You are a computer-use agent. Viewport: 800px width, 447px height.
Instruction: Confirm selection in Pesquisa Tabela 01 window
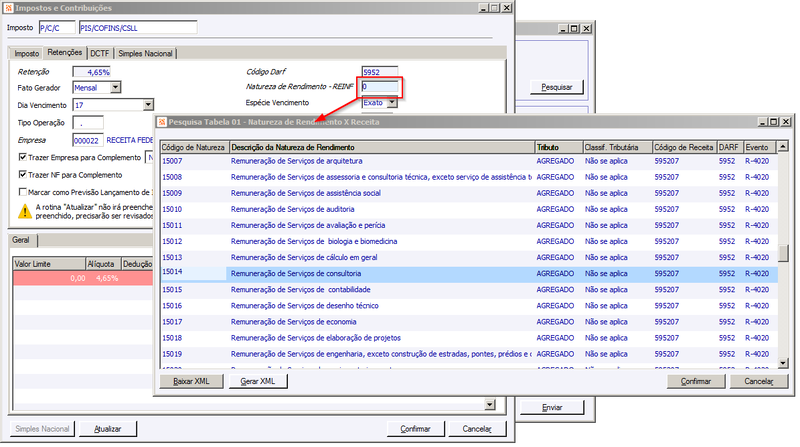(696, 381)
